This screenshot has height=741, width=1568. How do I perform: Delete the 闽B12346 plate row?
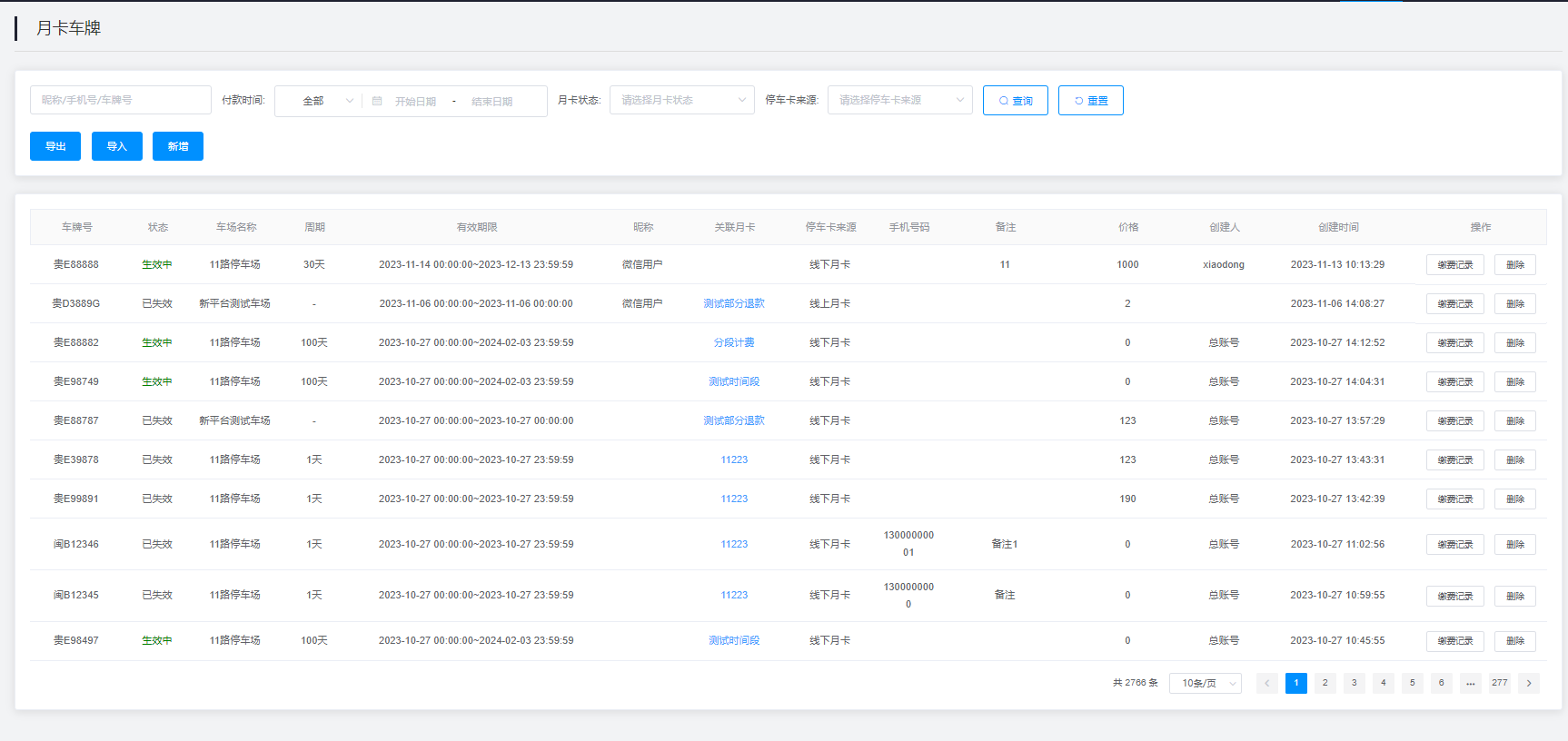[x=1514, y=545]
